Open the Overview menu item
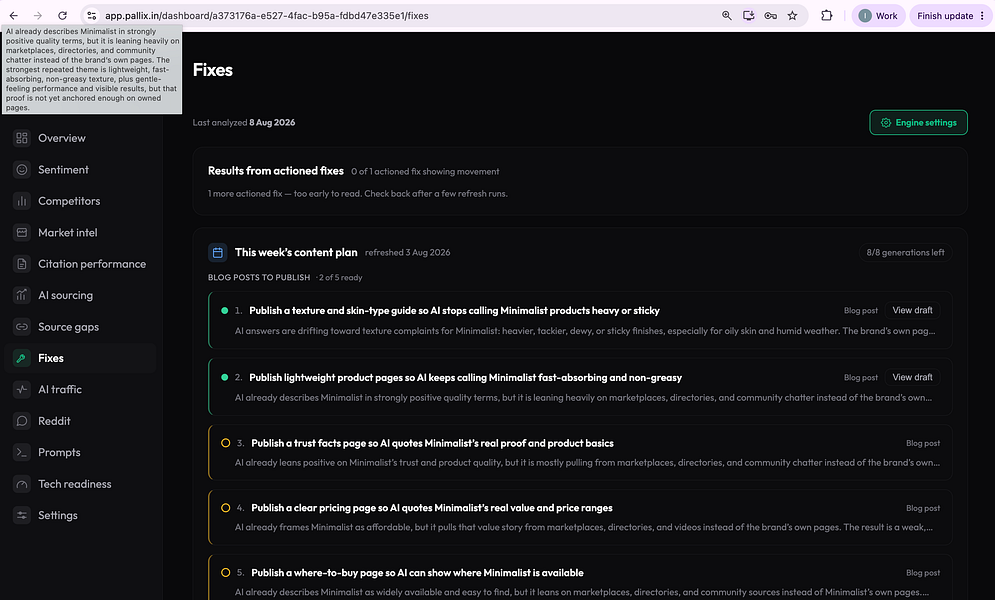This screenshot has width=995, height=600. (x=62, y=138)
